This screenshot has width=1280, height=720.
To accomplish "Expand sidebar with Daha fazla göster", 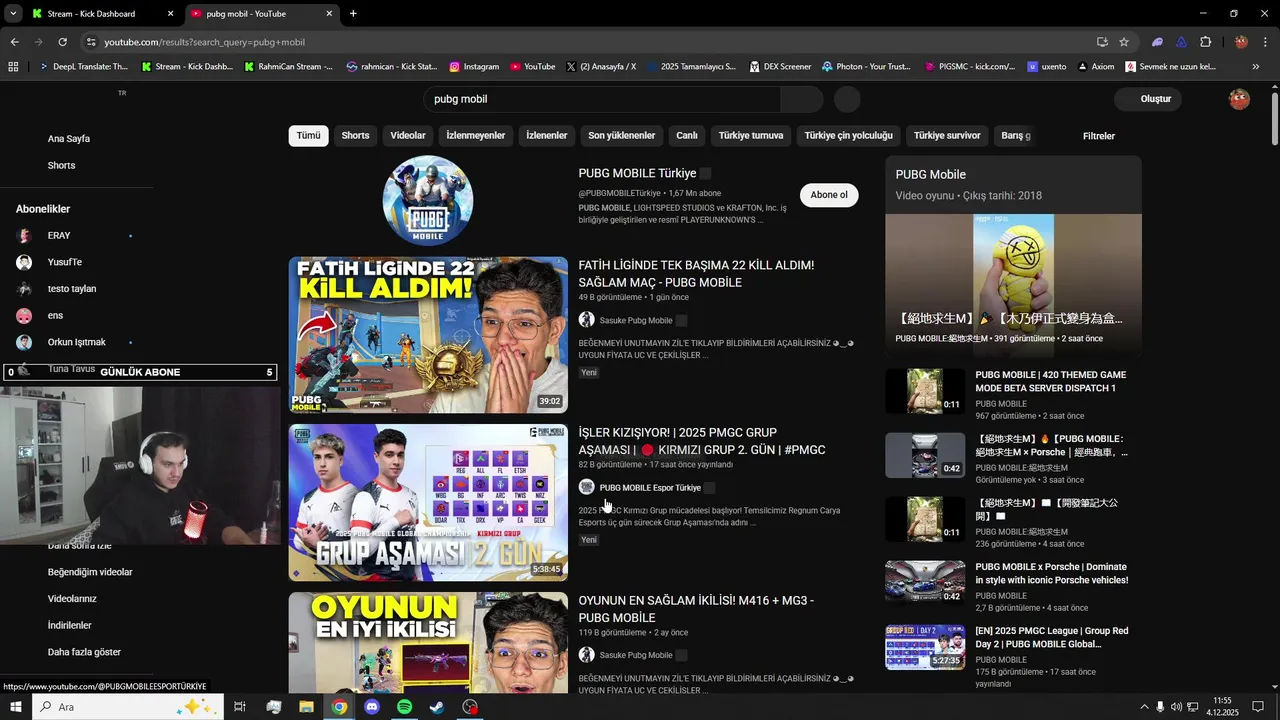I will pos(84,652).
